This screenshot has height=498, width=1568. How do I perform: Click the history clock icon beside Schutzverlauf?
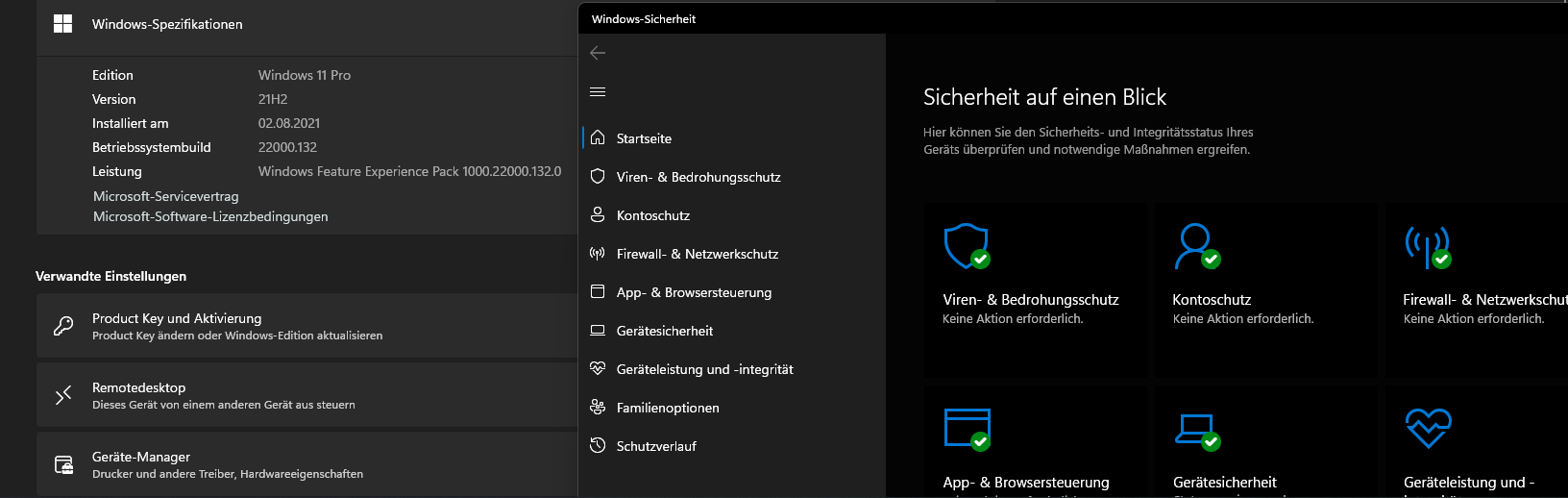[x=598, y=446]
